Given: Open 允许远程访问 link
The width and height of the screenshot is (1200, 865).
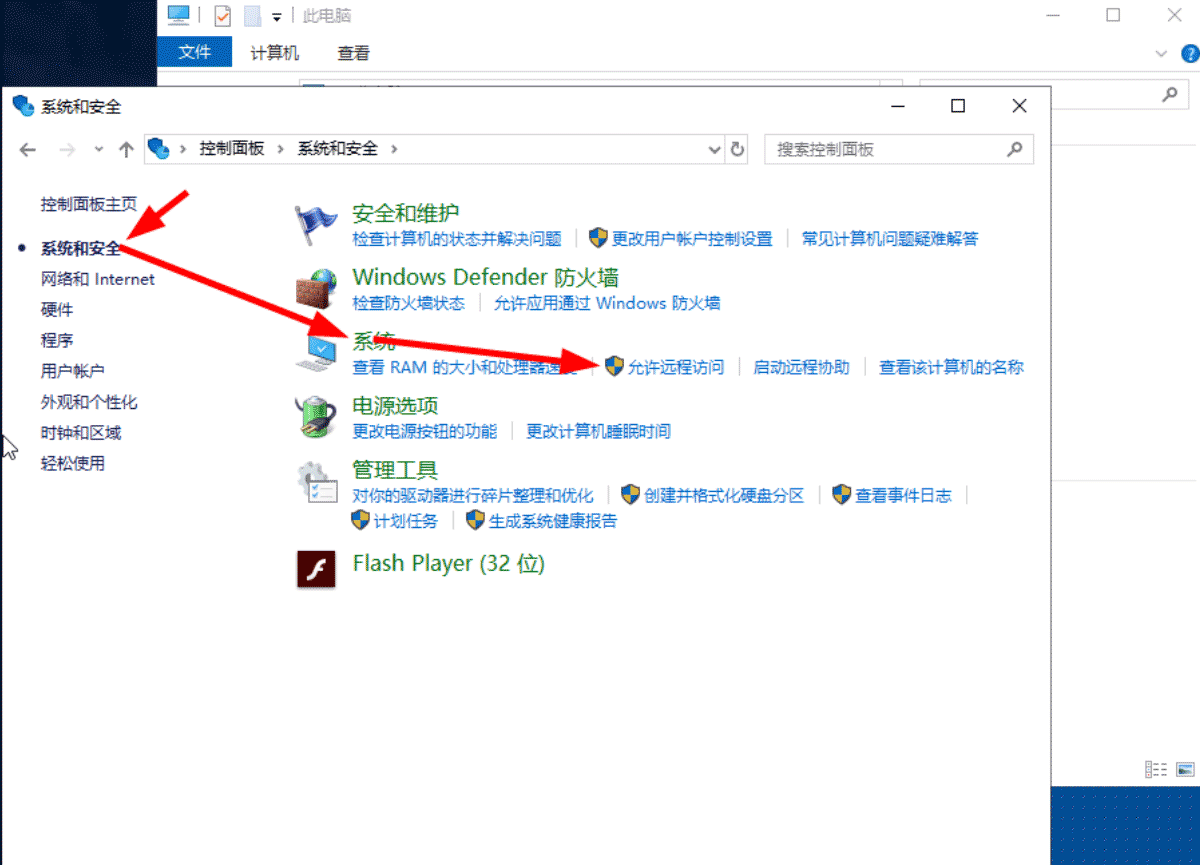Looking at the screenshot, I should 675,367.
